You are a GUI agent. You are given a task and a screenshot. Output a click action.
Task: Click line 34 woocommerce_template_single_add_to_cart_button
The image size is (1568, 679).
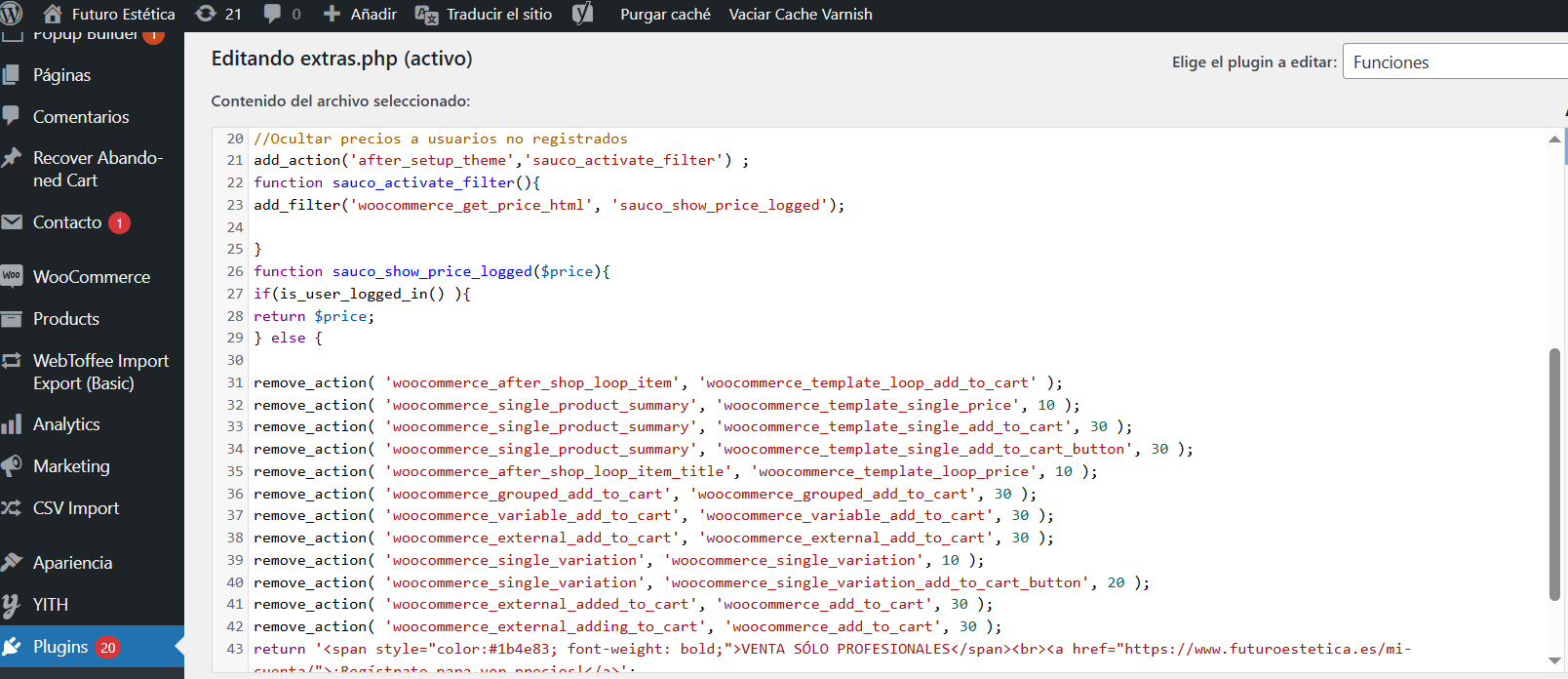pos(724,449)
